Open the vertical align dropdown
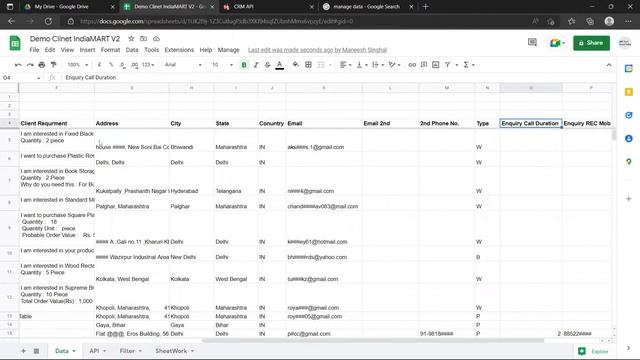This screenshot has height=360, width=640. 362,65
